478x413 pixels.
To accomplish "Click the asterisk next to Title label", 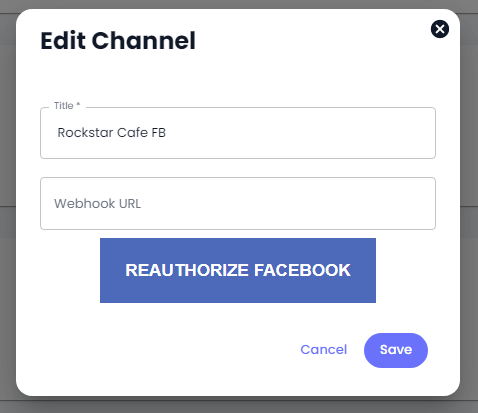I will point(78,104).
